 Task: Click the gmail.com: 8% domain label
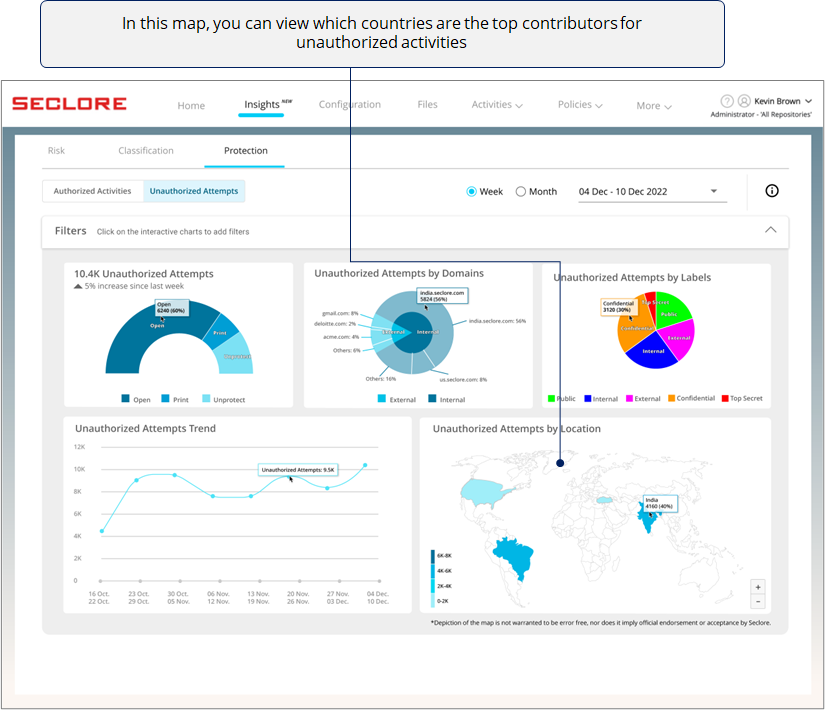tap(340, 314)
